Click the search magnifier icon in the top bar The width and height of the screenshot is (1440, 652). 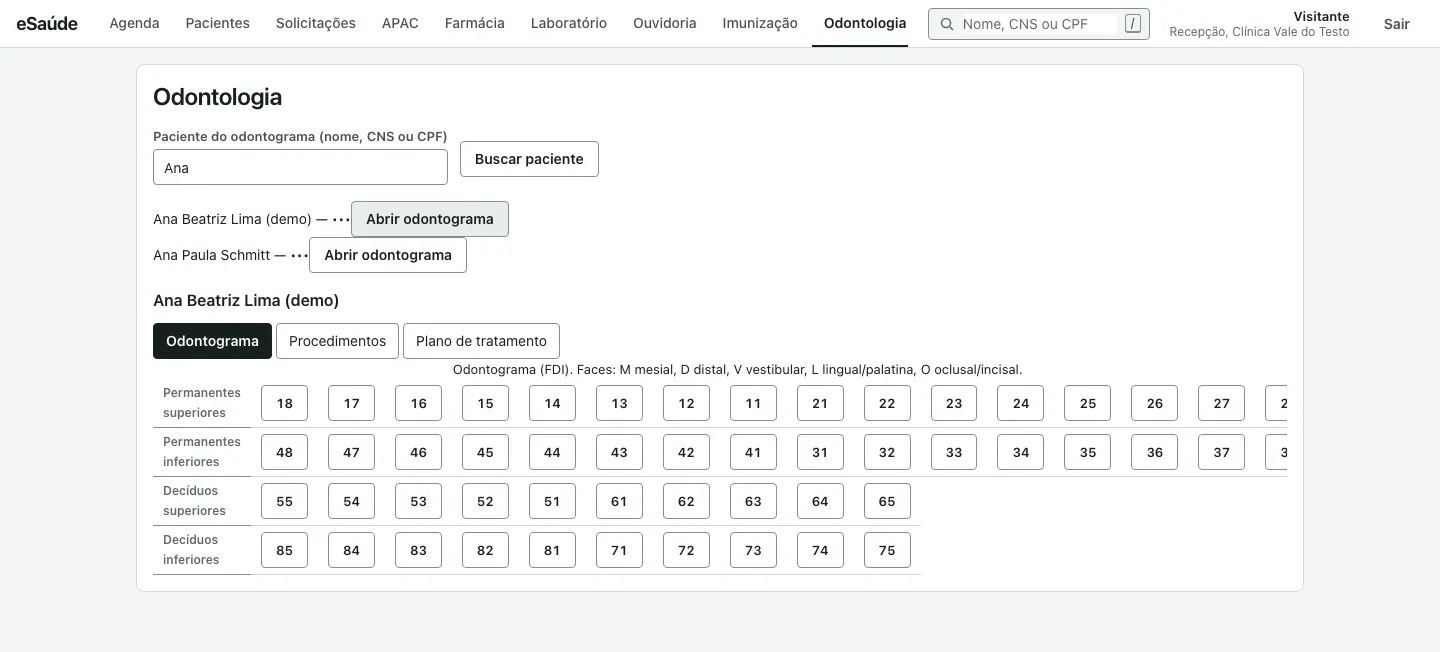click(946, 24)
